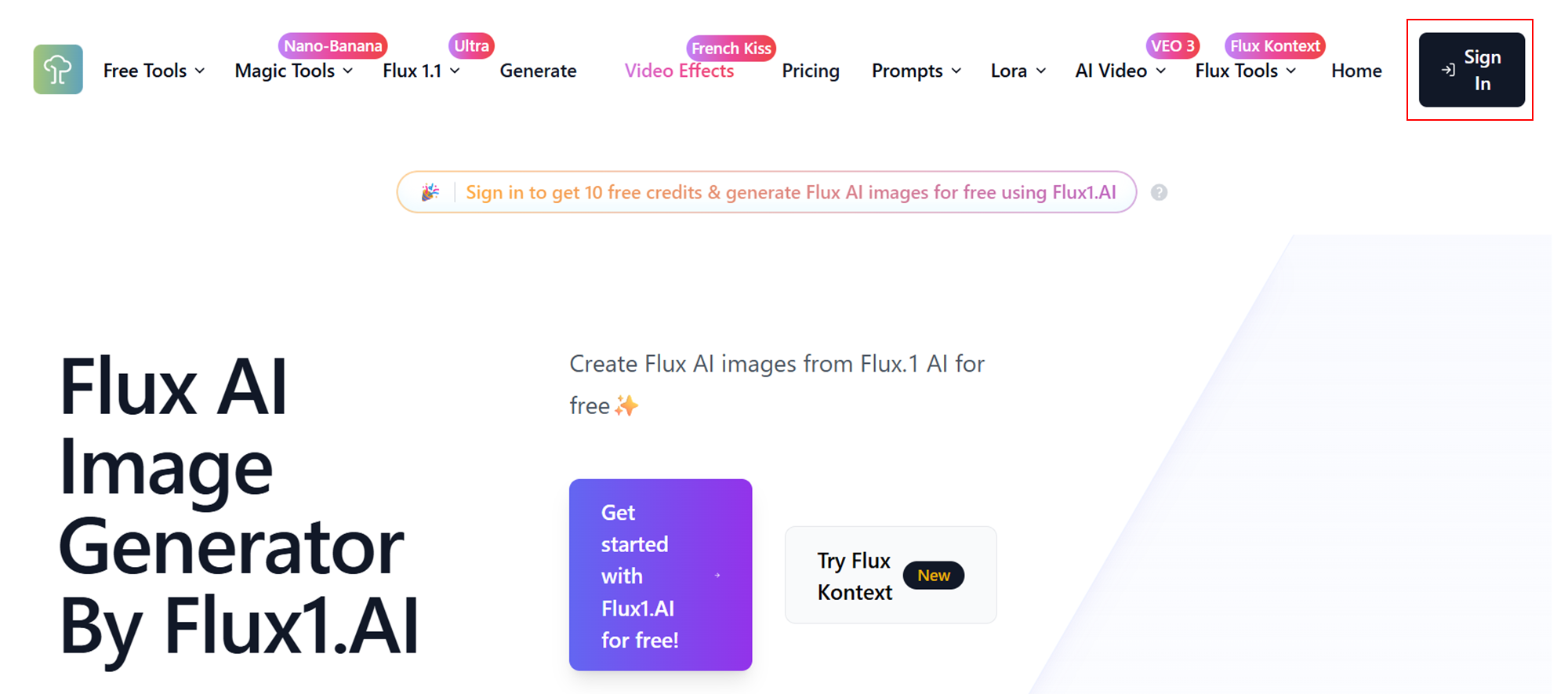Open the Prompts dropdown menu
The height and width of the screenshot is (694, 1568).
[x=916, y=71]
